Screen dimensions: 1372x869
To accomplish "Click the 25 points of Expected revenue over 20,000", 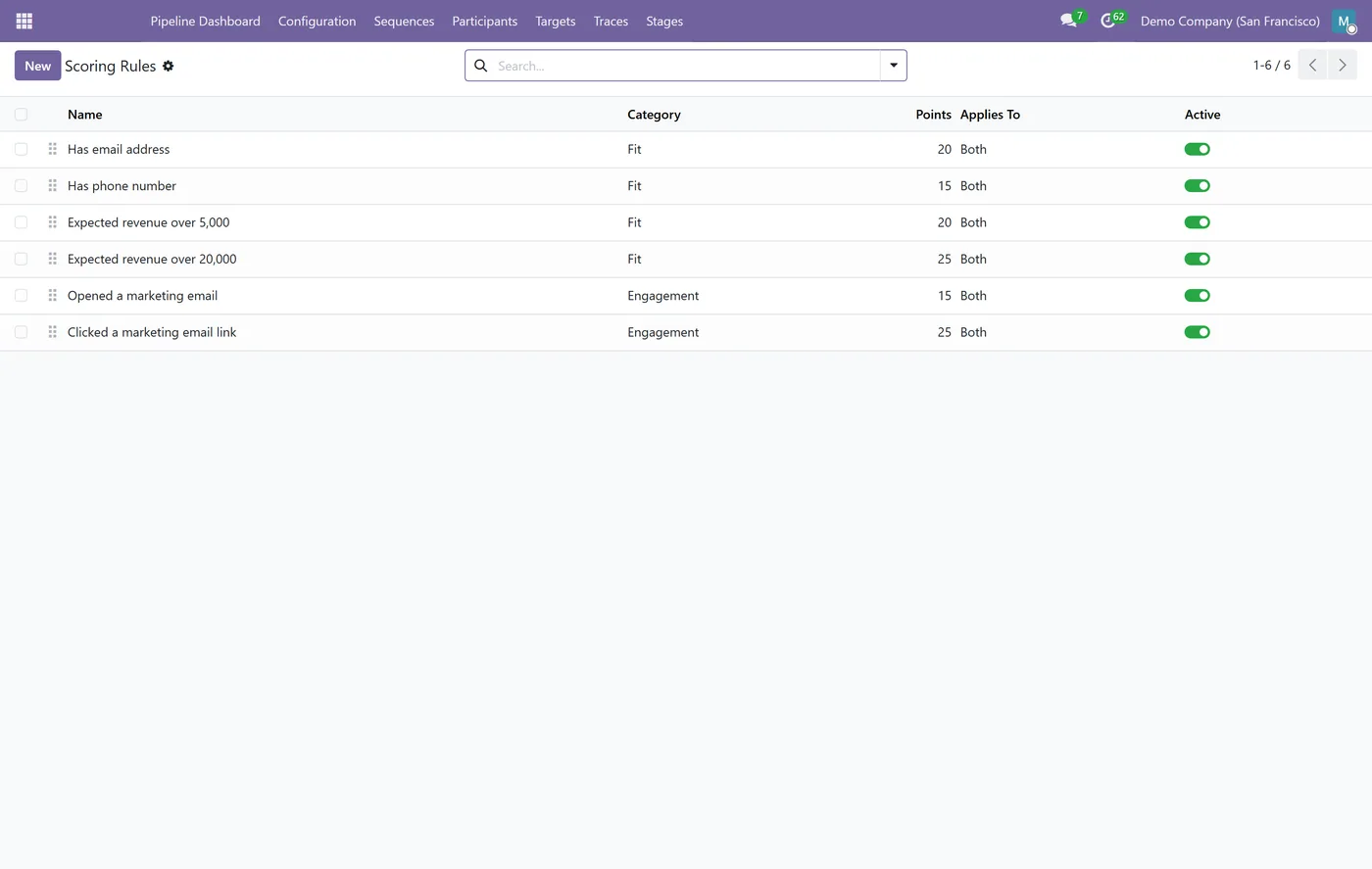I will click(x=945, y=259).
